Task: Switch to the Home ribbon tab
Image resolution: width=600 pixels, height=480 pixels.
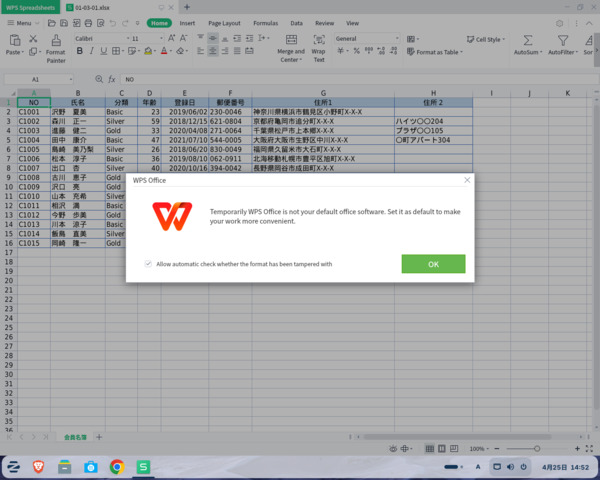Action: pyautogui.click(x=159, y=23)
